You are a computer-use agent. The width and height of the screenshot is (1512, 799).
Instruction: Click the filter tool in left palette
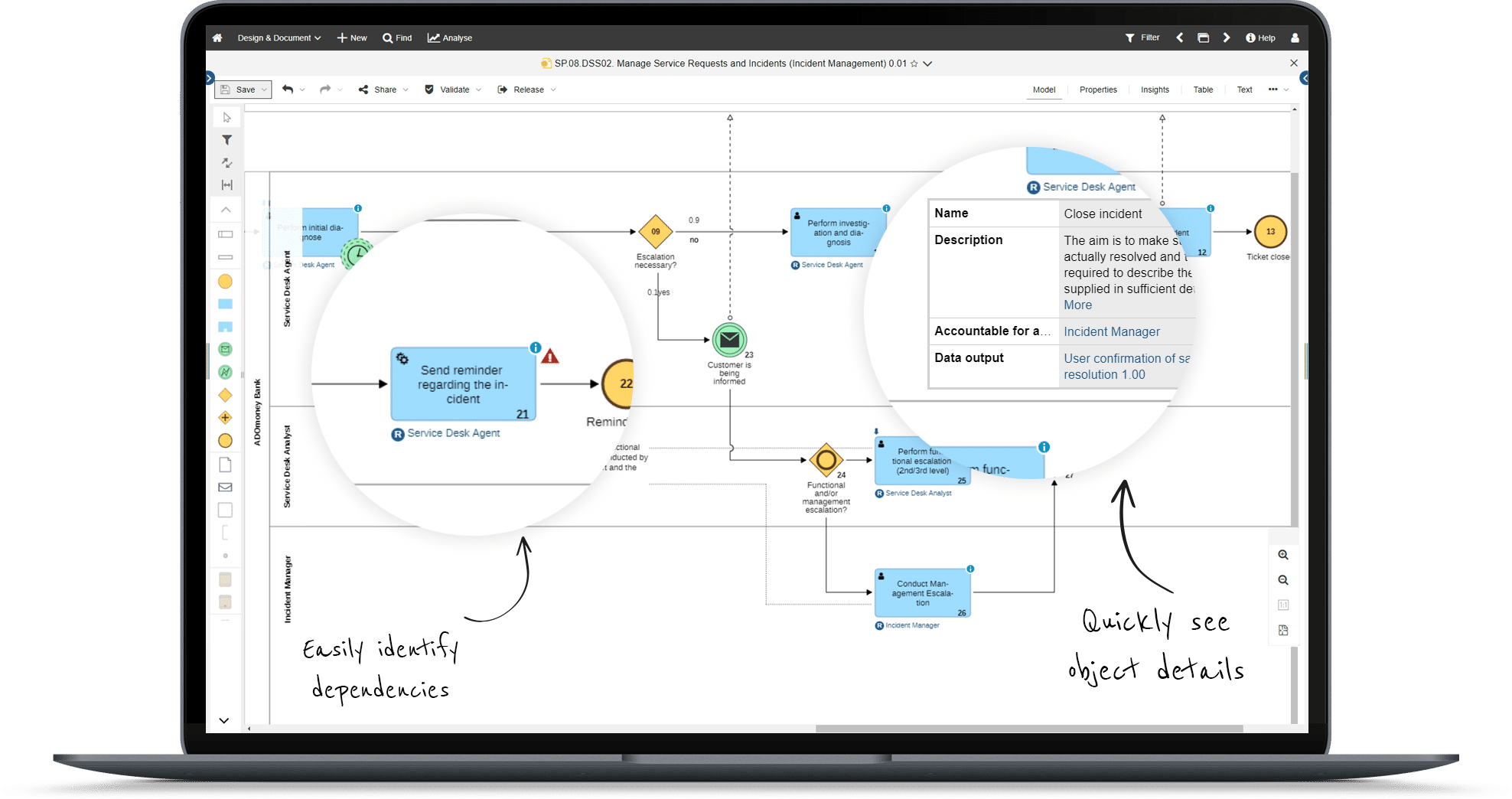(226, 140)
